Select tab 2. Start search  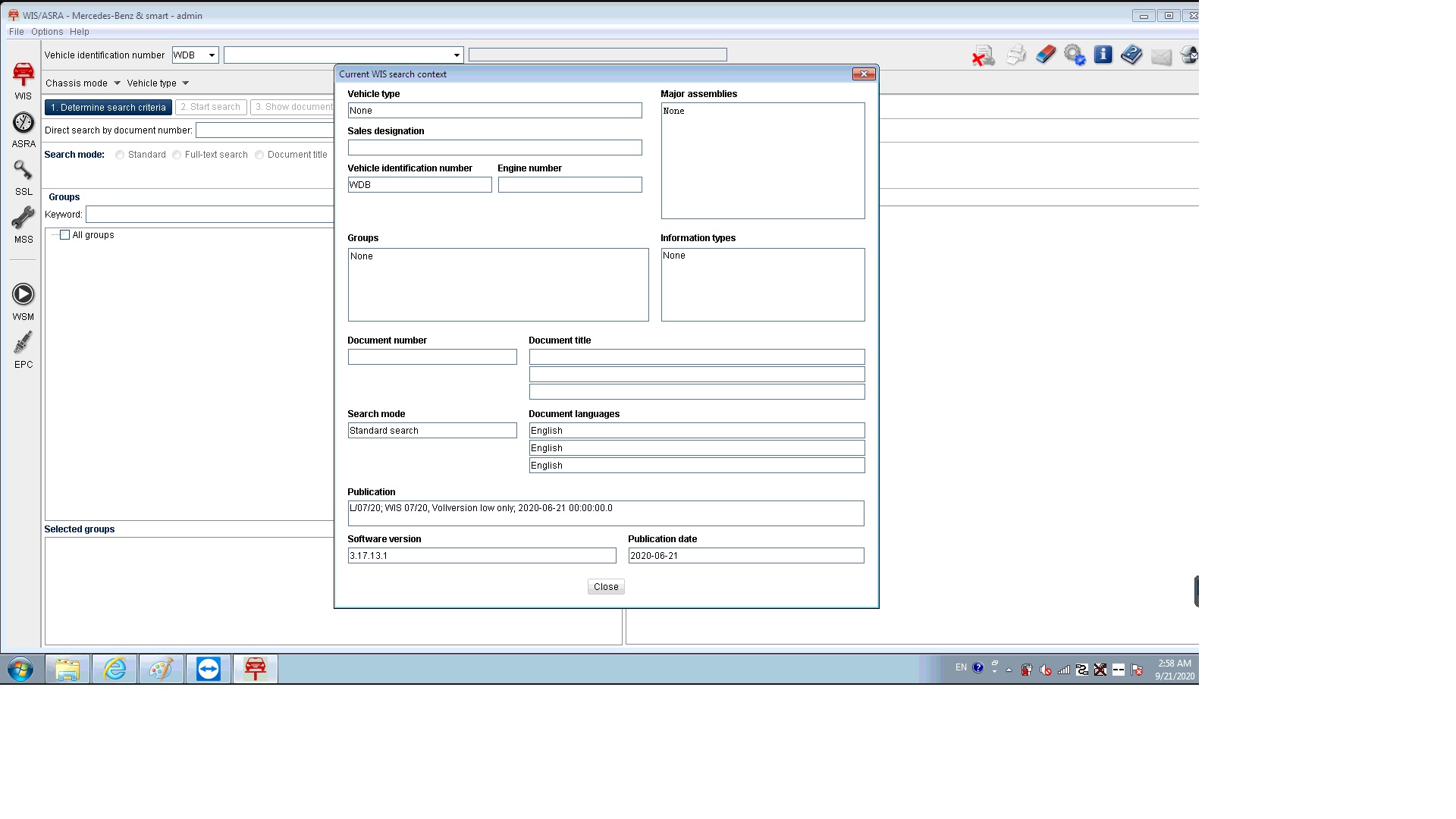[211, 108]
